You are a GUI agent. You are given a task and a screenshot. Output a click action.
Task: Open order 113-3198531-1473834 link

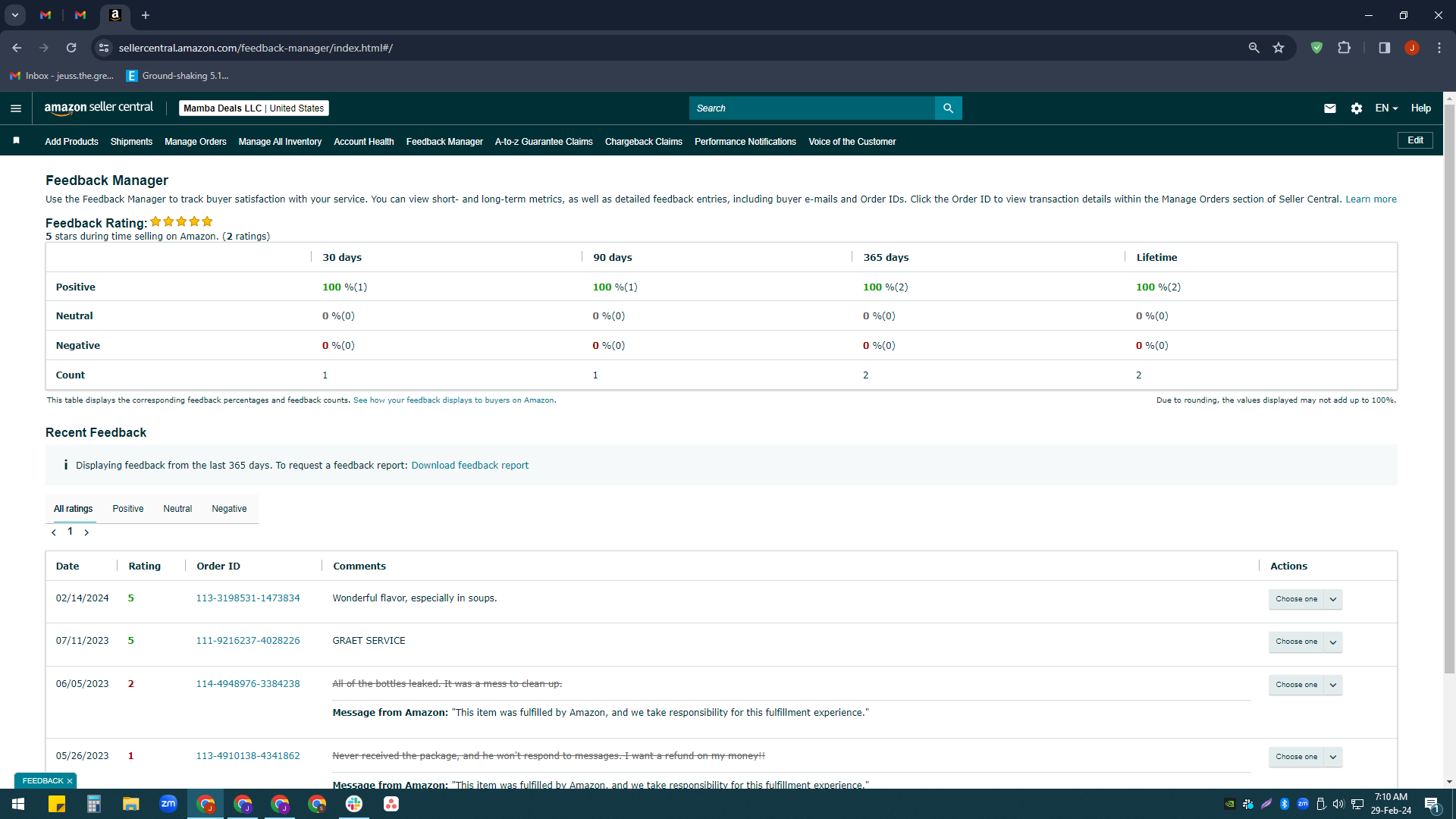point(248,598)
